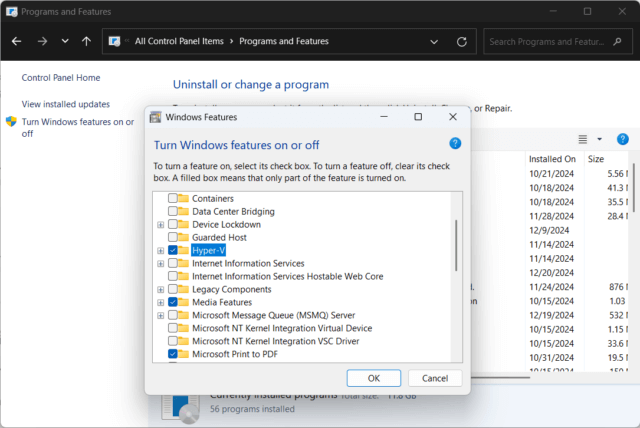Screen dimensions: 640x428
Task: Close the Windows Features dialog
Action: point(453,117)
